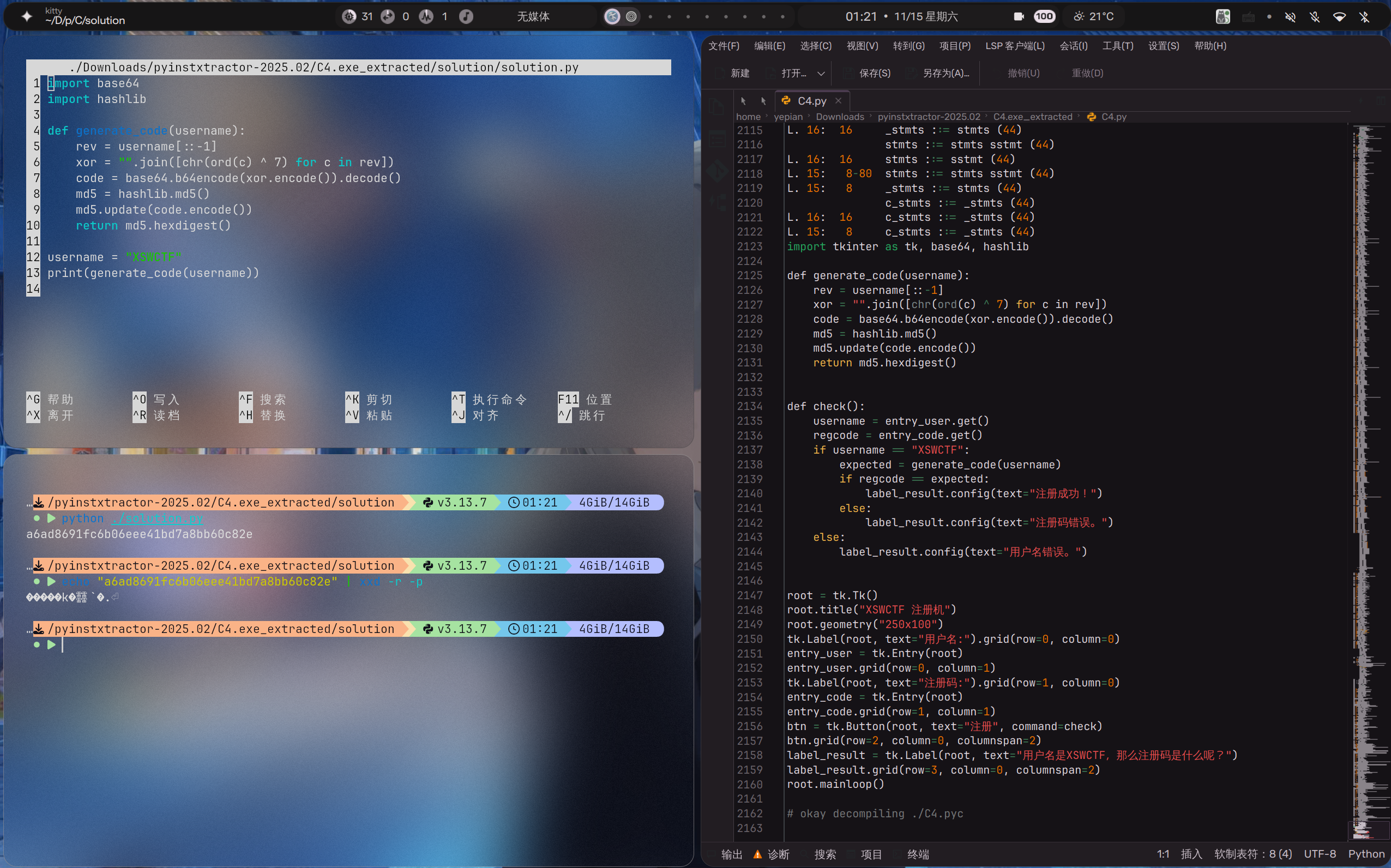Open the LSP 客户端(L) menu
The image size is (1391, 868).
tap(1014, 46)
